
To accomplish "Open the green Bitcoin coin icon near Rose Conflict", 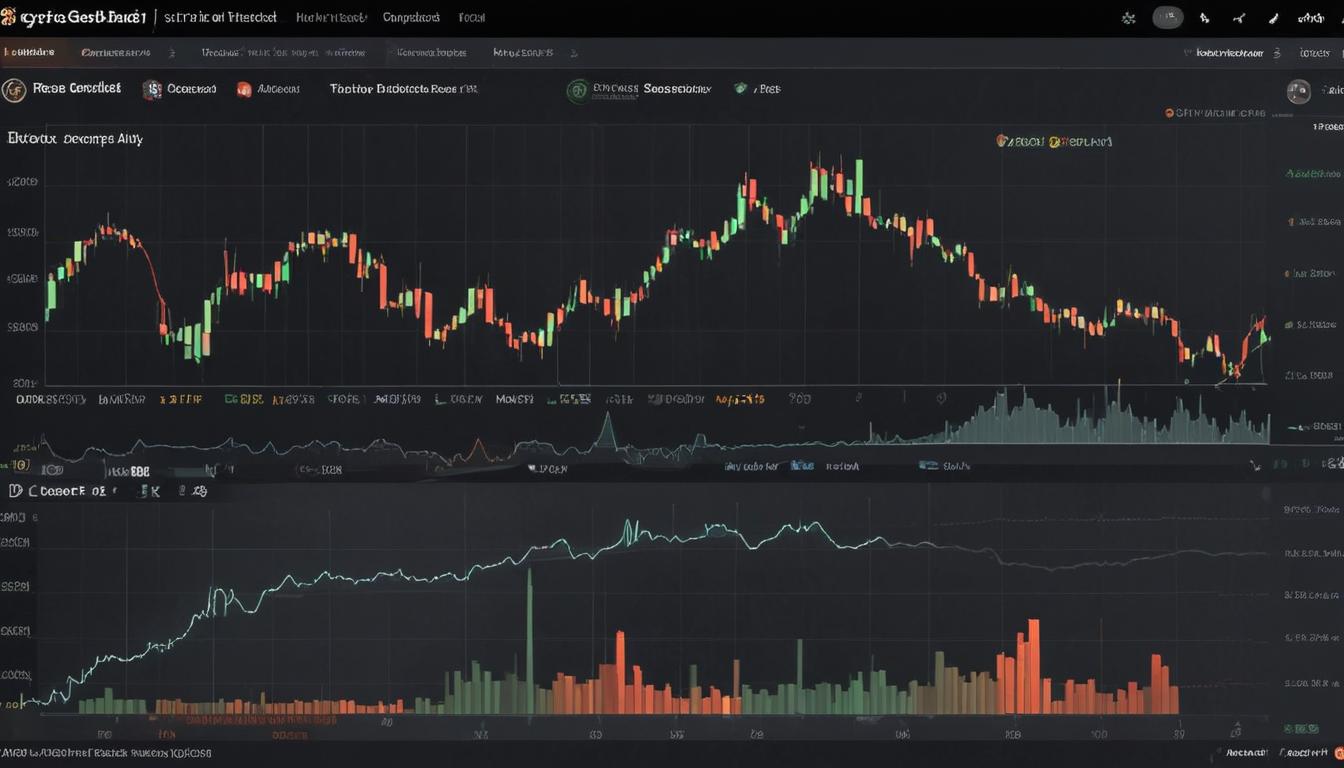I will pyautogui.click(x=580, y=90).
